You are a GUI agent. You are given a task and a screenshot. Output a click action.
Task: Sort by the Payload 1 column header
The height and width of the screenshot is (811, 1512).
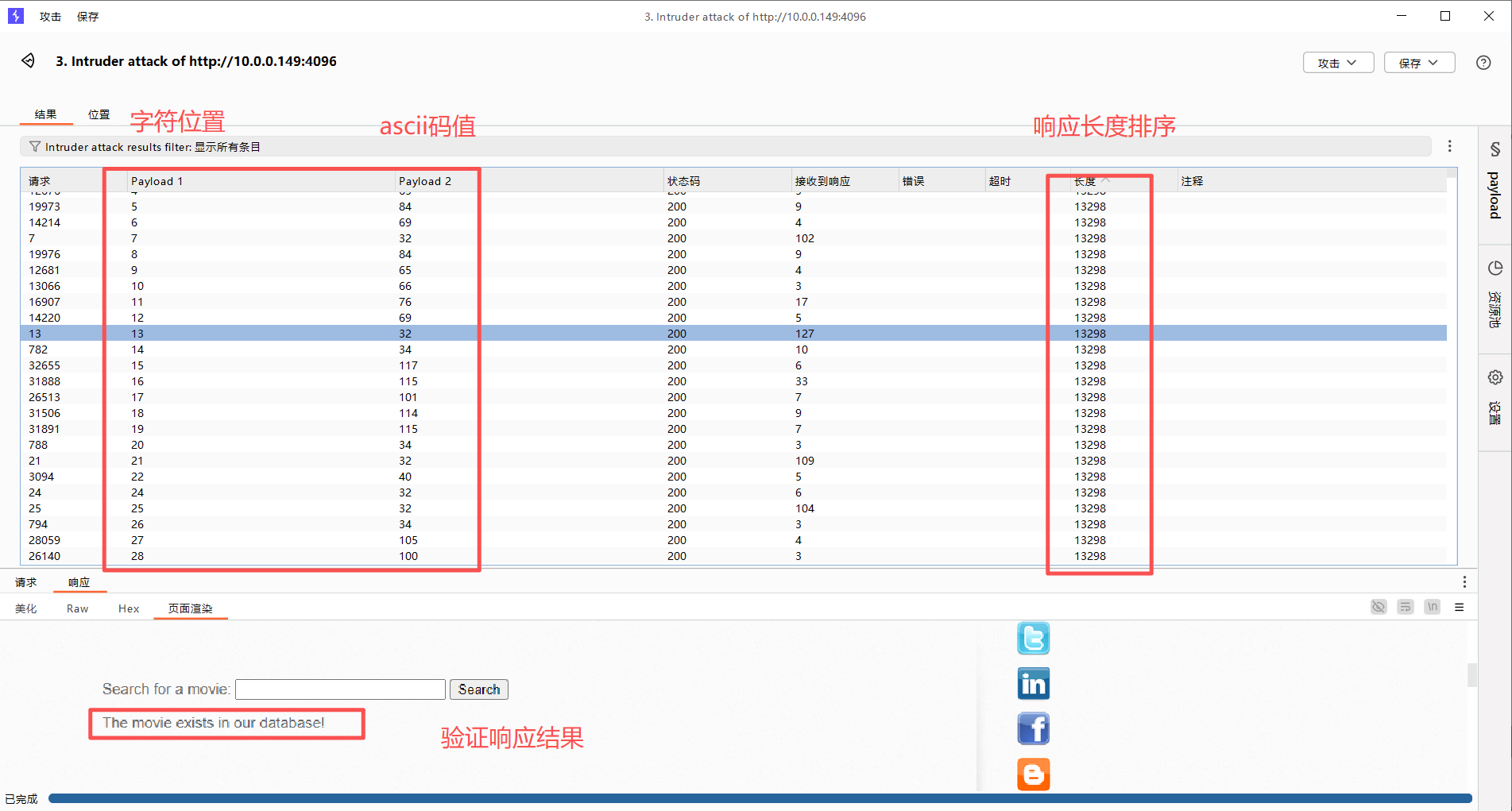point(262,181)
